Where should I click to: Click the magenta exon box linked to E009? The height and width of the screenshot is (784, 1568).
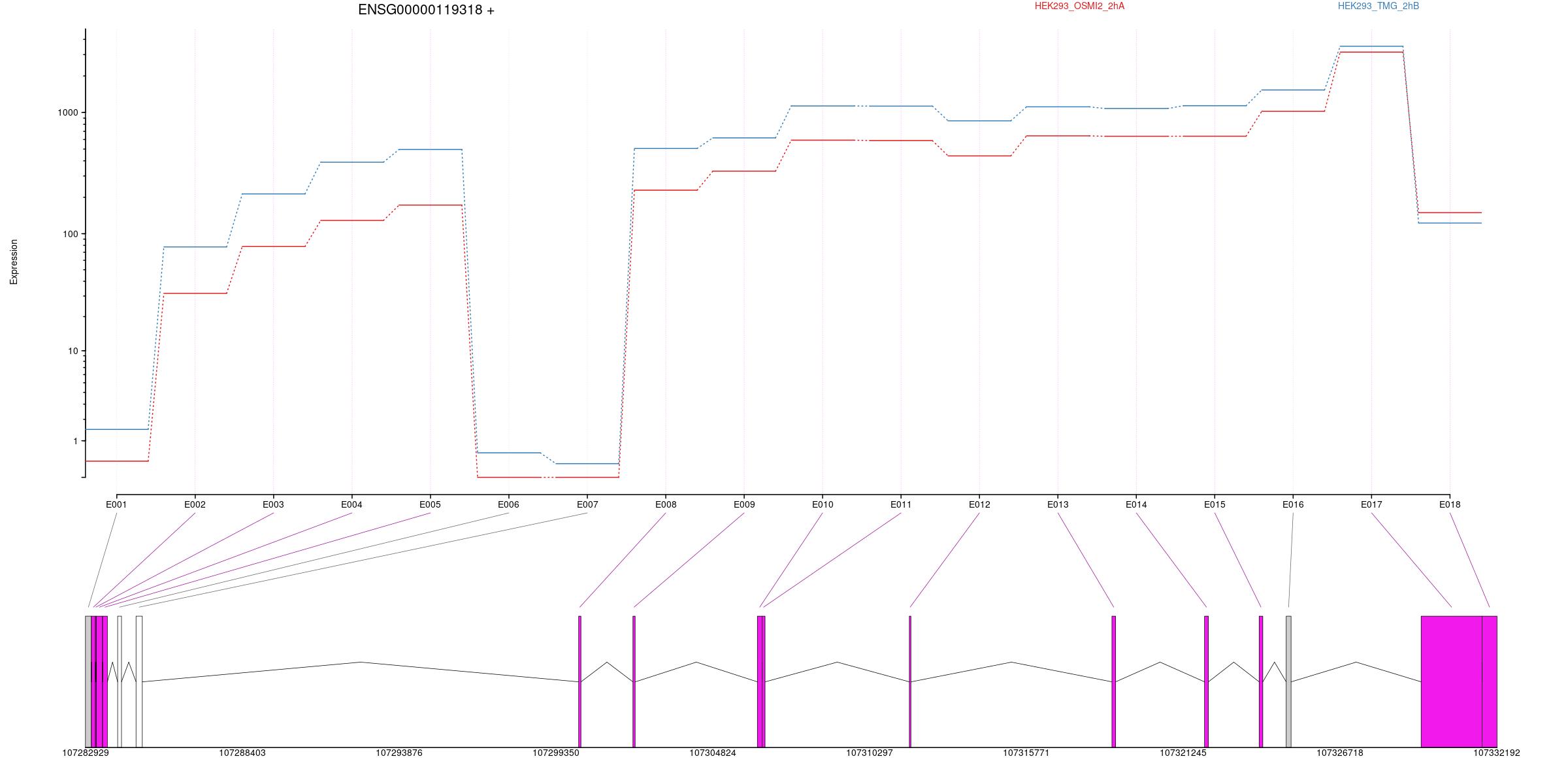tap(634, 681)
